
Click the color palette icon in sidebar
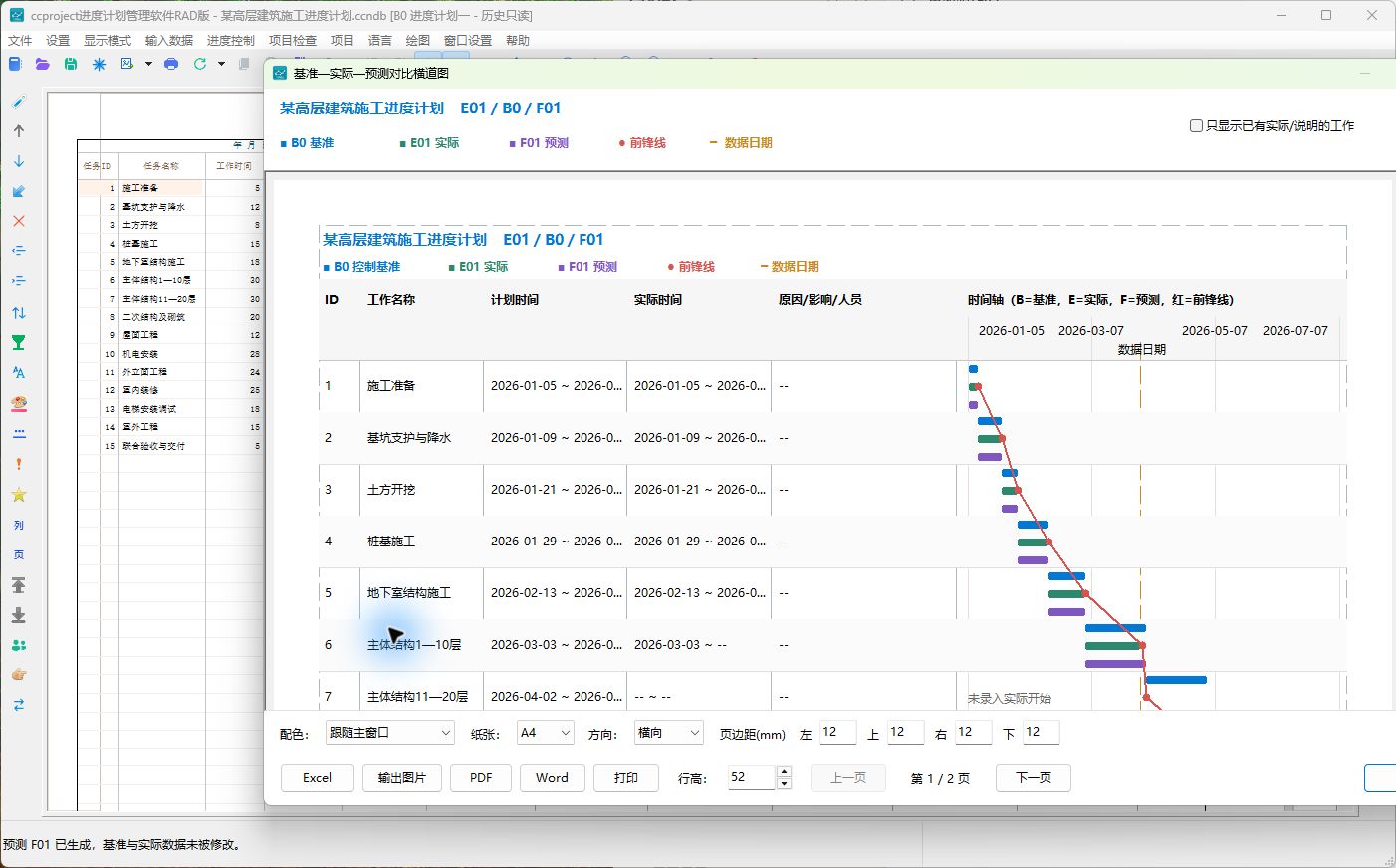pyautogui.click(x=19, y=403)
